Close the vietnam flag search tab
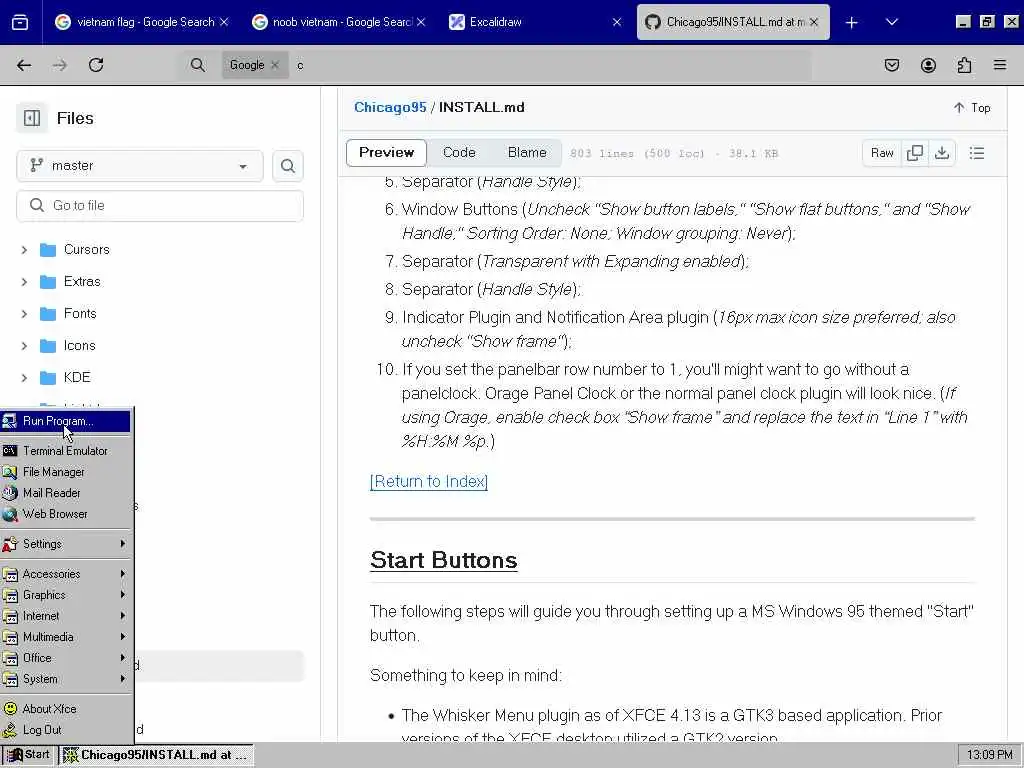This screenshot has width=1024, height=768. pos(224,22)
